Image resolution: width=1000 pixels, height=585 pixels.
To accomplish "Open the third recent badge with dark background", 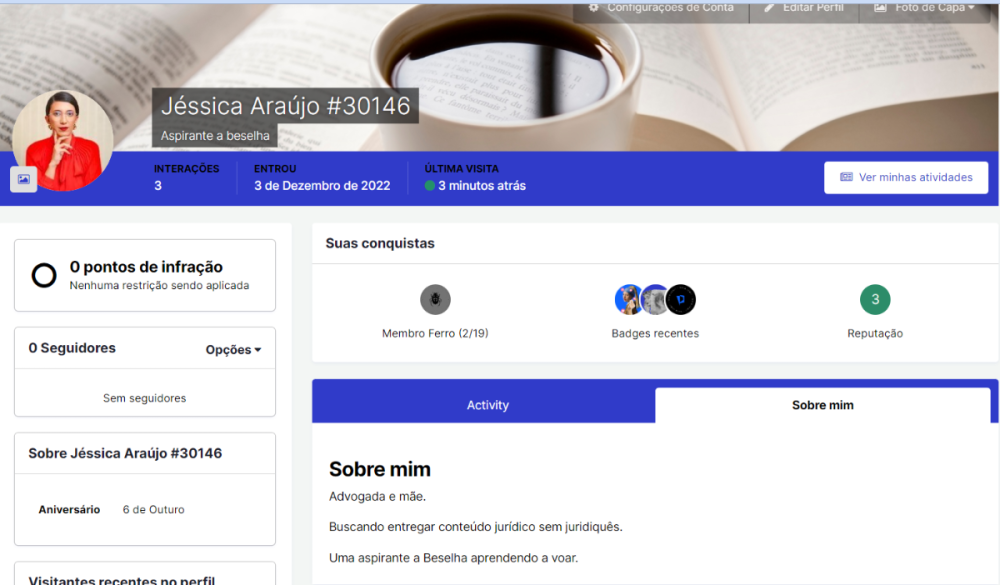I will [x=681, y=299].
